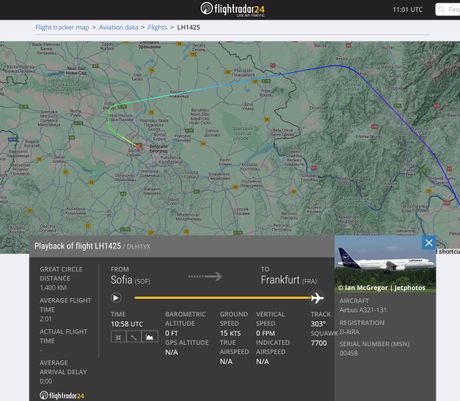Click the serial number 00458
The height and width of the screenshot is (401, 460).
tap(348, 353)
